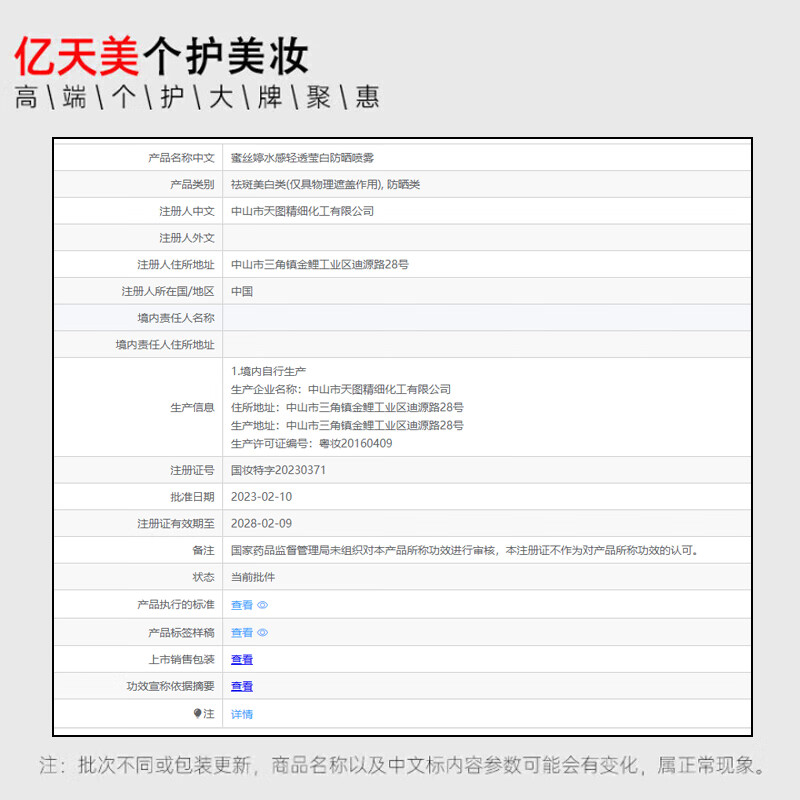Click the 生产企业名称 line in production info

(x=341, y=389)
